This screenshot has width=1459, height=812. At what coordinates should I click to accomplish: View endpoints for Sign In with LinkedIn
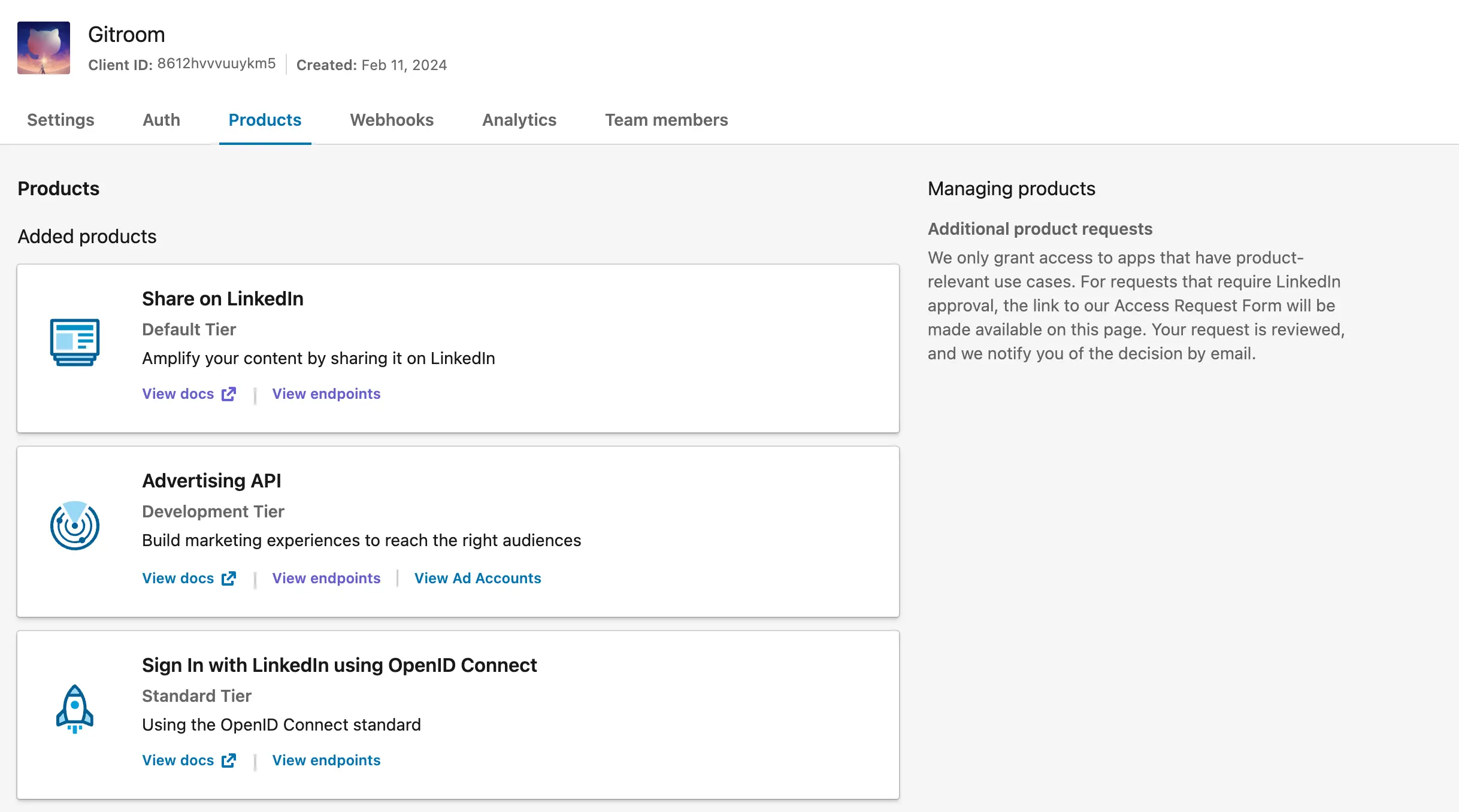(326, 761)
